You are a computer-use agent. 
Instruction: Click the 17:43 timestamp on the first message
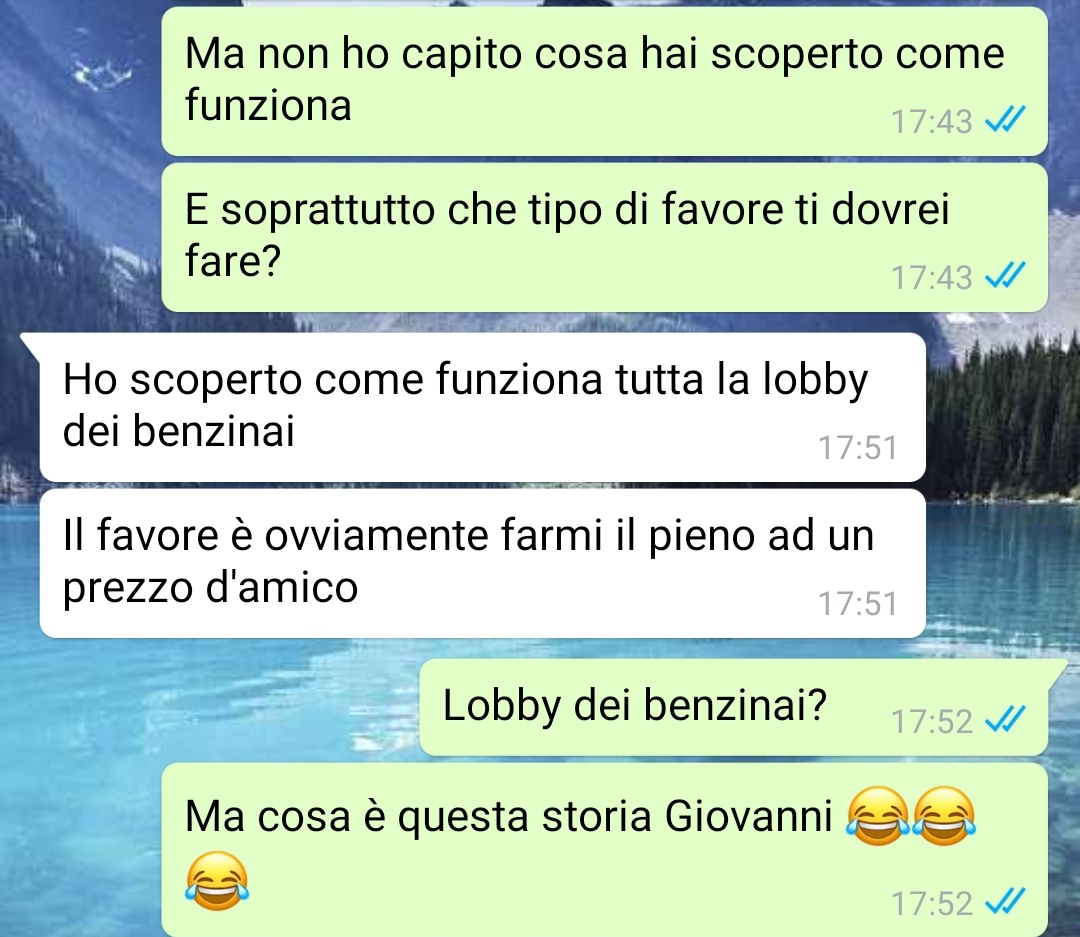coord(931,121)
